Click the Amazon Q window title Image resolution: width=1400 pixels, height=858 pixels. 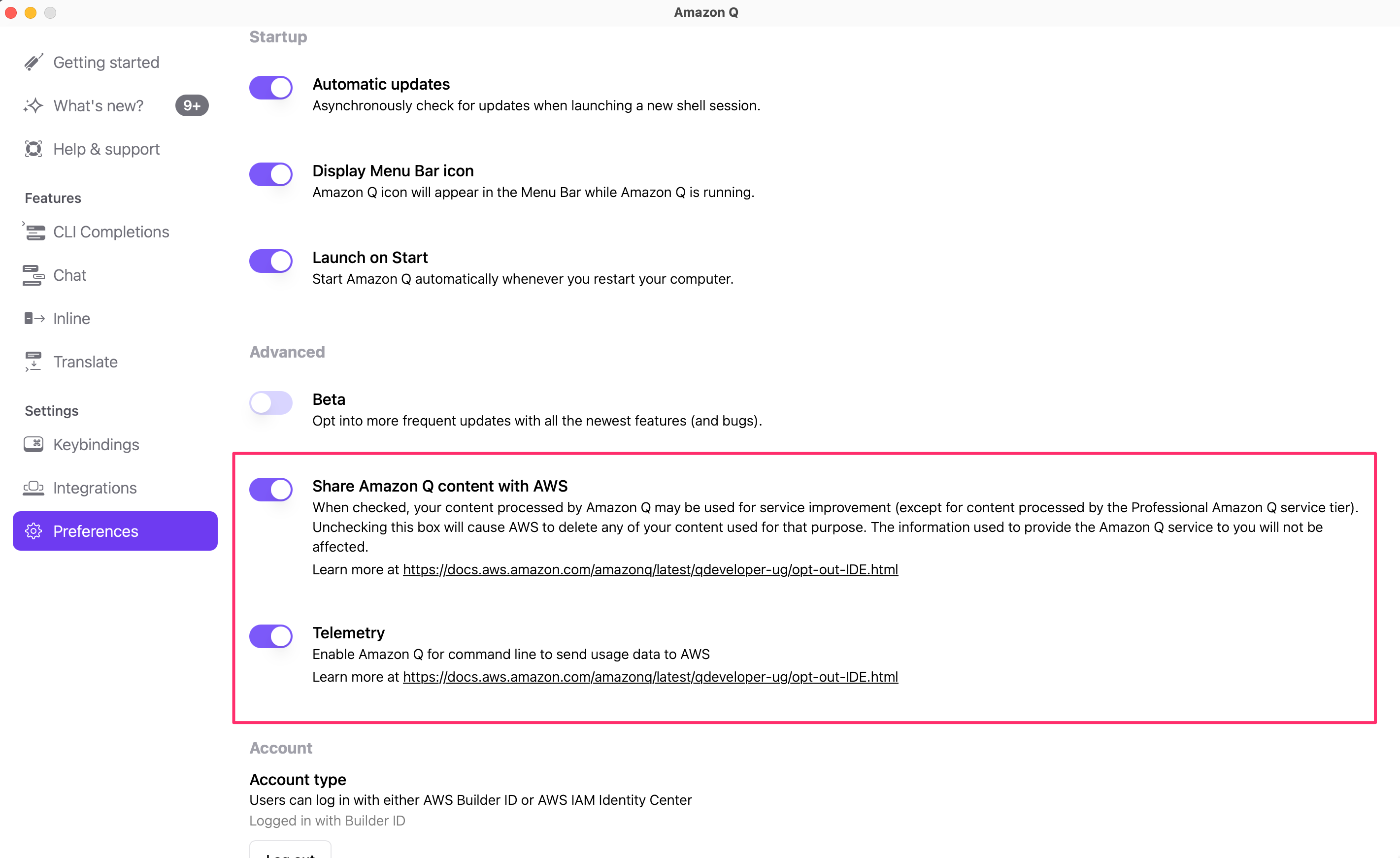[x=706, y=12]
